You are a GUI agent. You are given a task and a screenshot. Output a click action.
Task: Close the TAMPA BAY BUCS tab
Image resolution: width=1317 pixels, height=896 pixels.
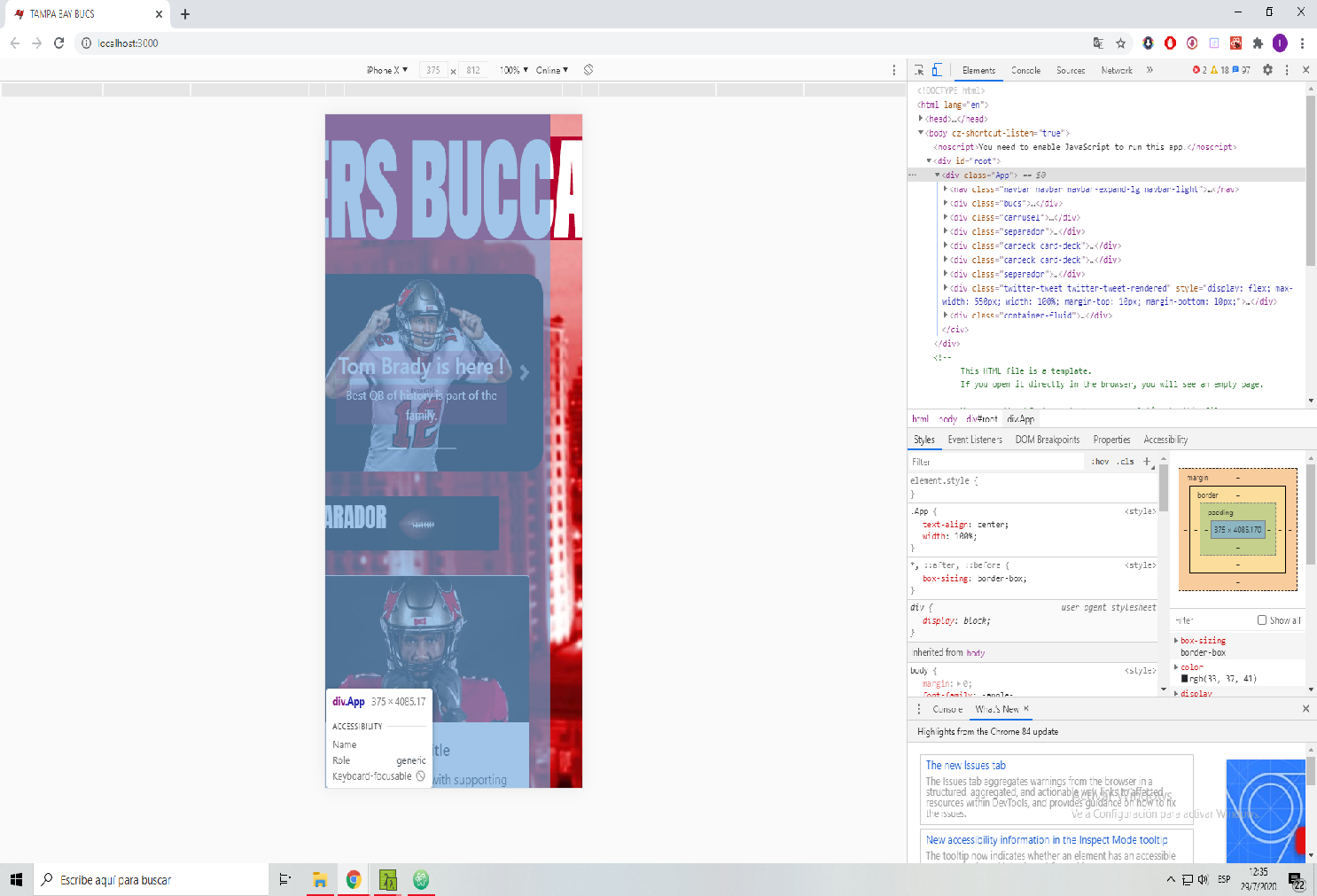[159, 14]
